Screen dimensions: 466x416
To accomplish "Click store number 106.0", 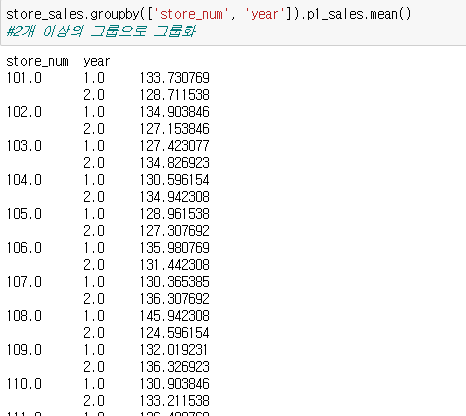I will (24, 248).
